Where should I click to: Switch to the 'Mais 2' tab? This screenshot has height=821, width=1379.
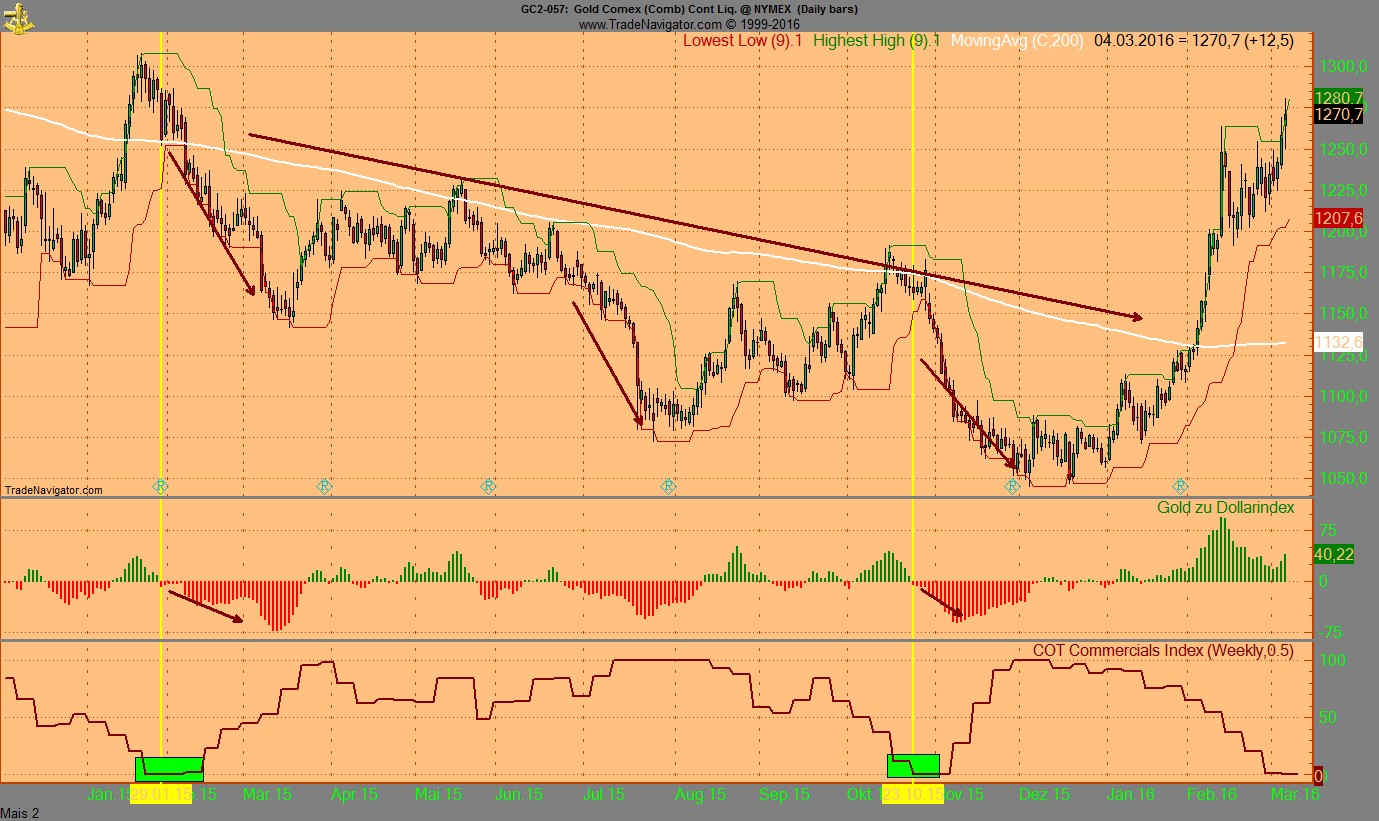[20, 813]
